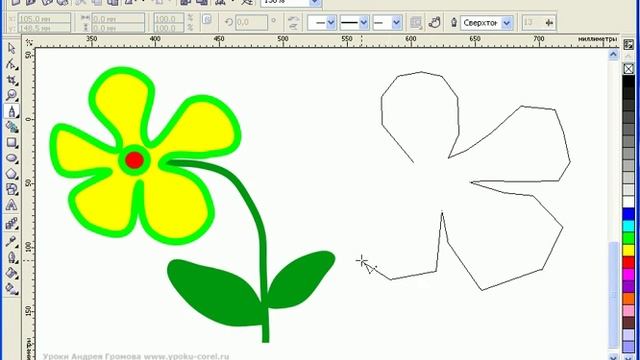Choose the red palette swatch
Screen dimensions: 640x360
[629, 262]
